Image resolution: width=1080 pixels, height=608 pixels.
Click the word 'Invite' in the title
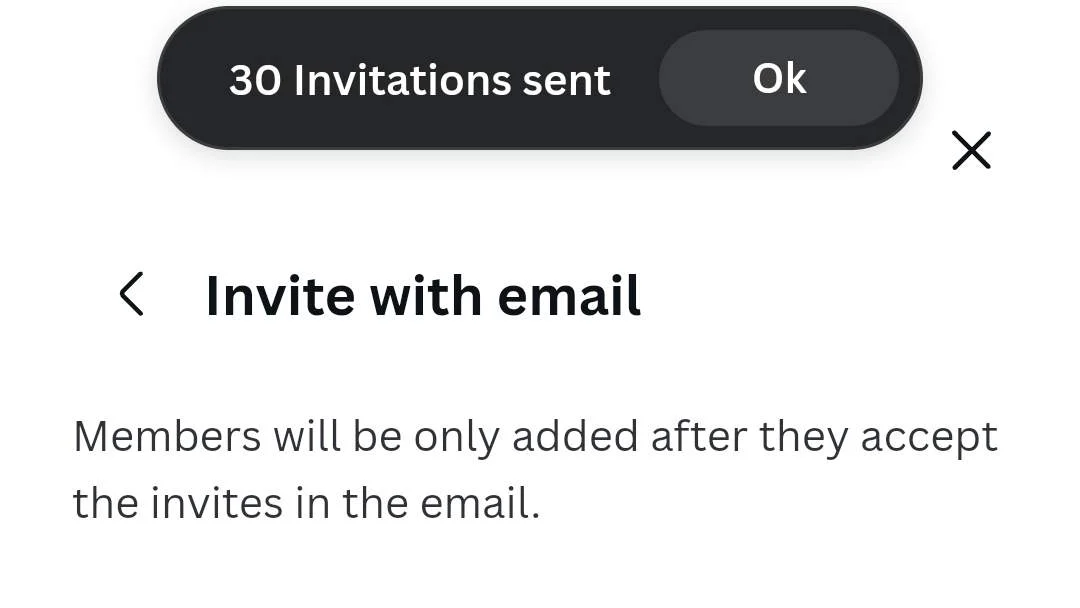pyautogui.click(x=280, y=296)
